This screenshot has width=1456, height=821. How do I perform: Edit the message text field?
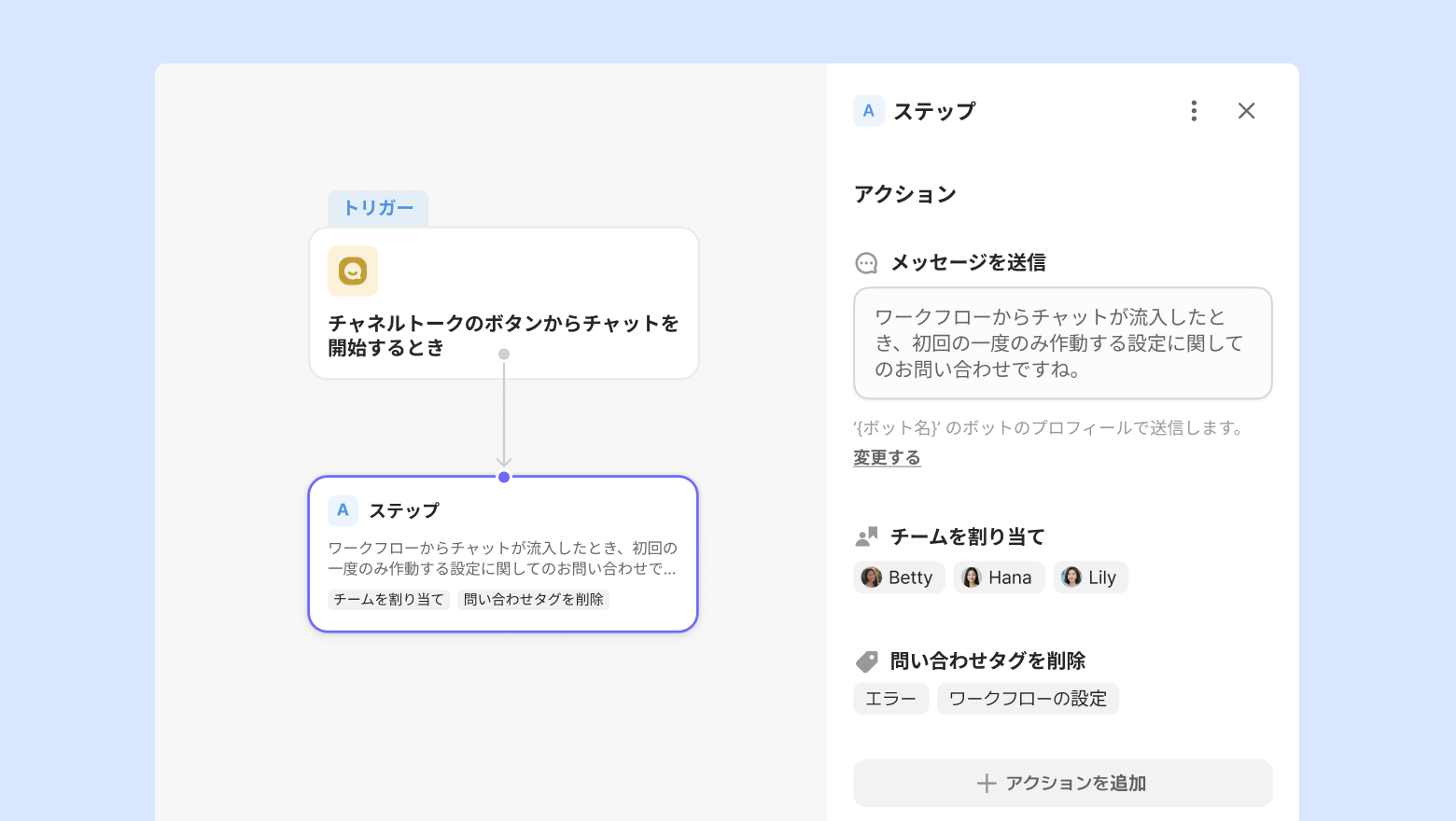[1062, 343]
